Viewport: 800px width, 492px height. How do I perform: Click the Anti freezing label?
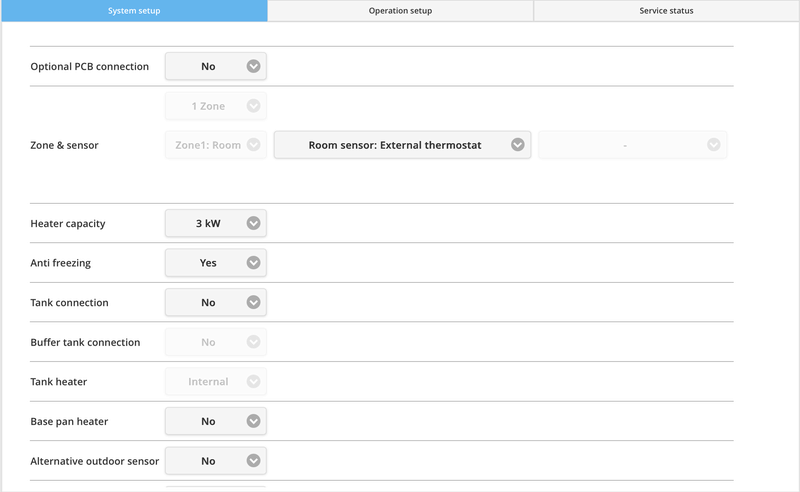point(61,263)
